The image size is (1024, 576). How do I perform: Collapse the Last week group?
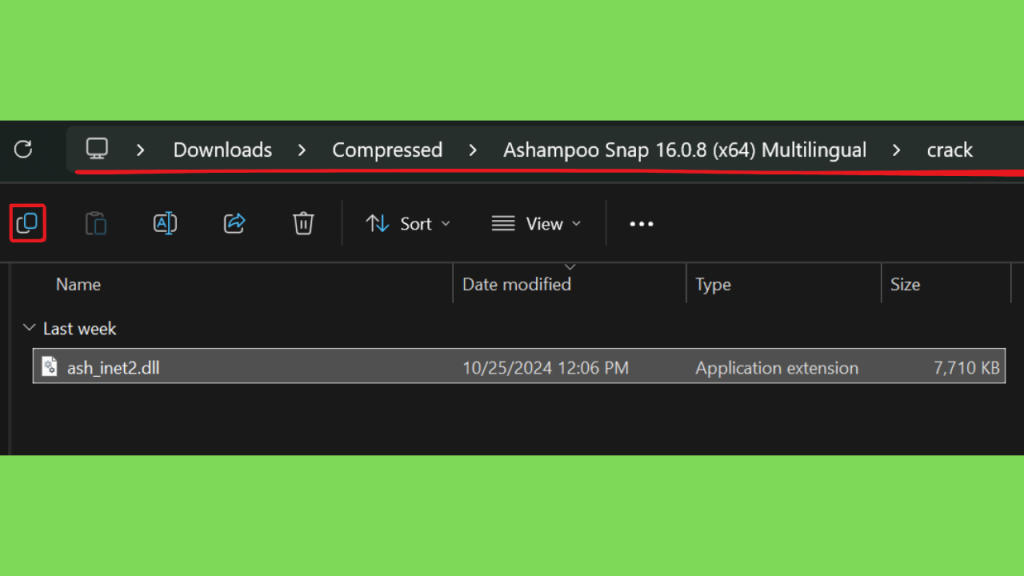[29, 328]
